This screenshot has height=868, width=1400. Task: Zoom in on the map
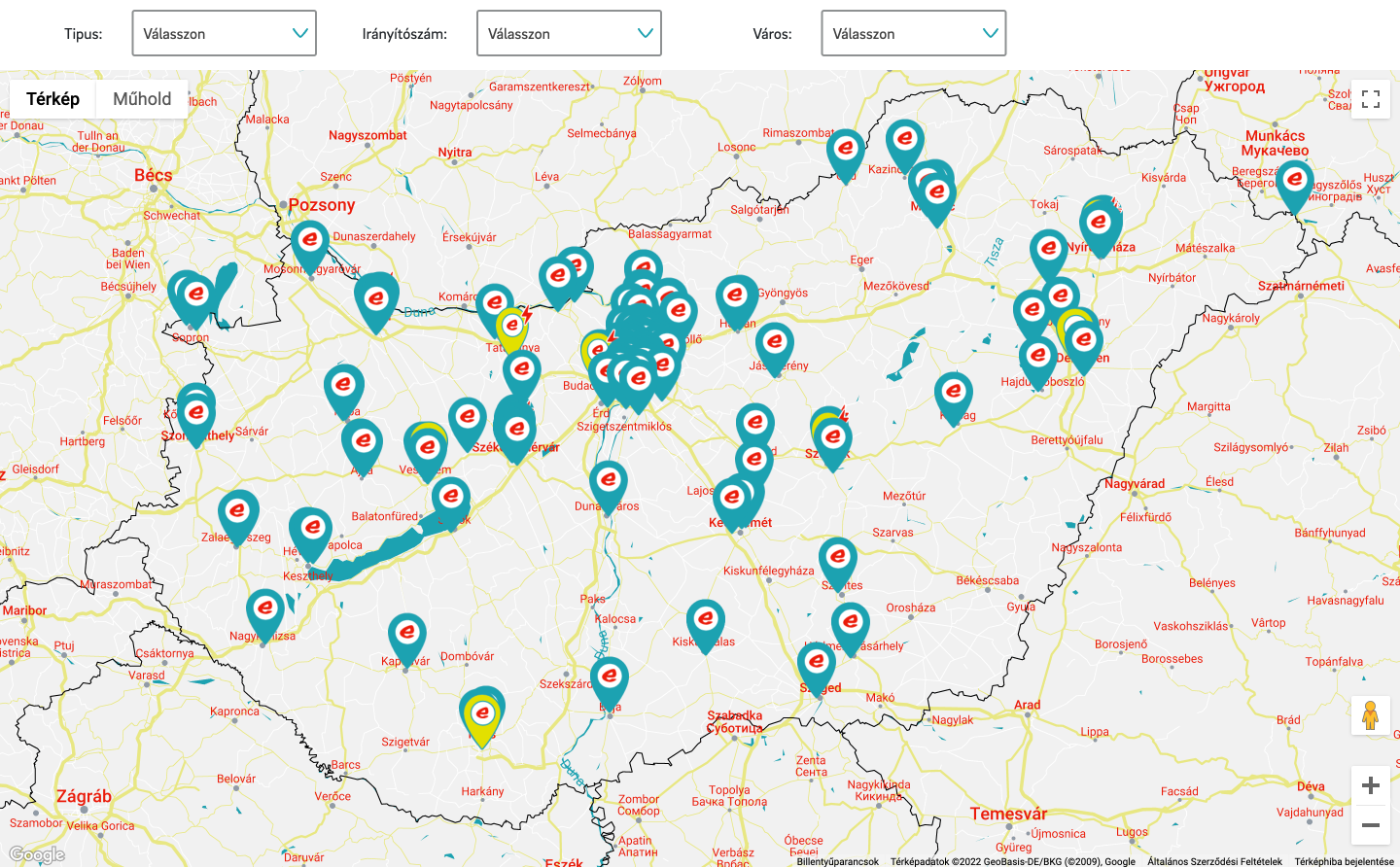coord(1371,785)
